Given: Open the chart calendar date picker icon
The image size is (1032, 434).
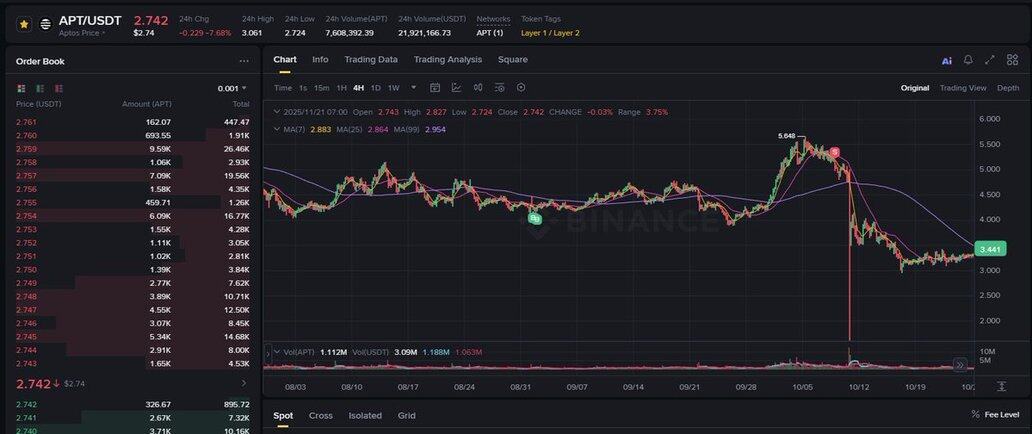Looking at the screenshot, I should (435, 88).
